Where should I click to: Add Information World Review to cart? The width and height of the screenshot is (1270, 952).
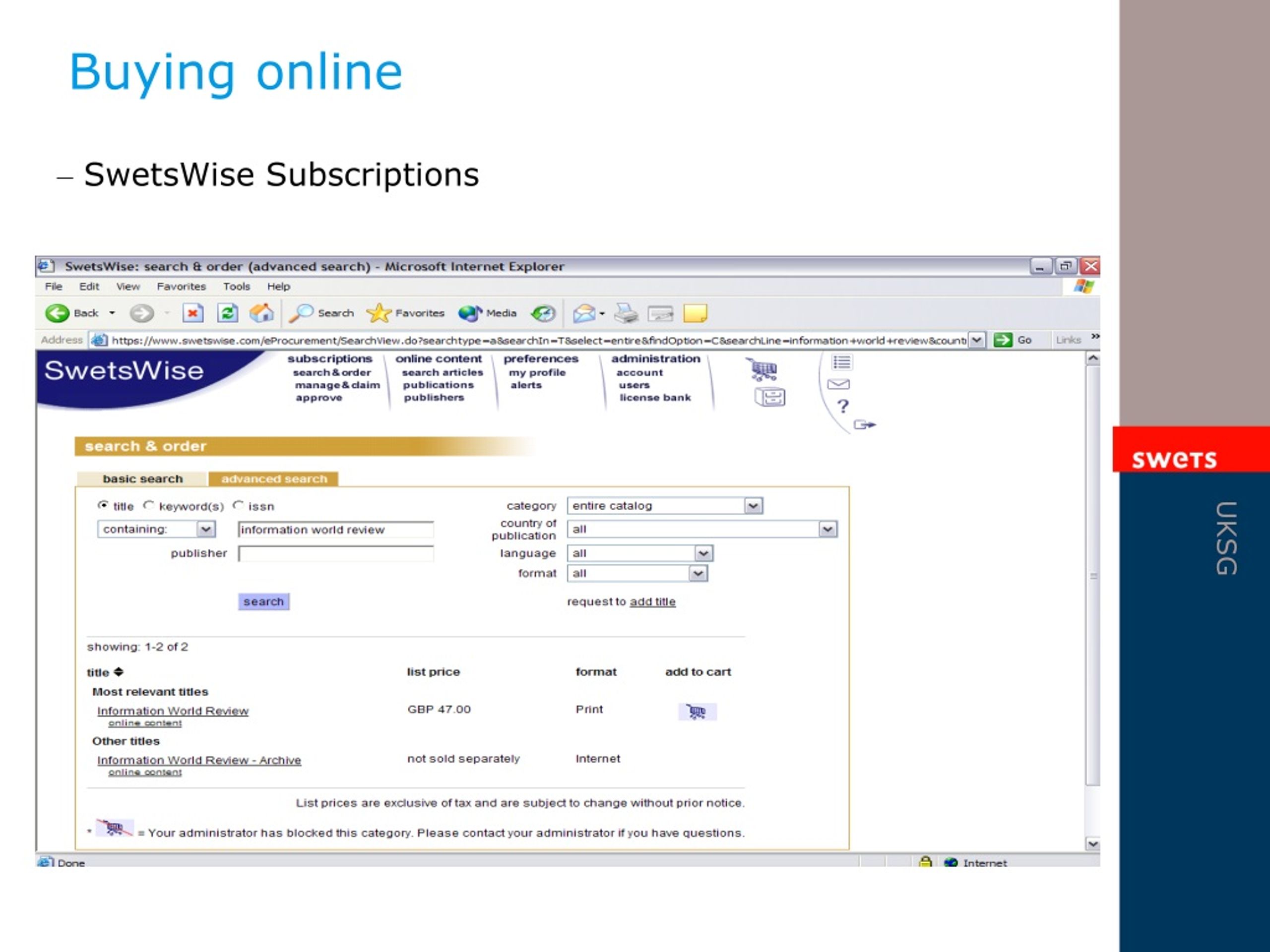coord(697,712)
